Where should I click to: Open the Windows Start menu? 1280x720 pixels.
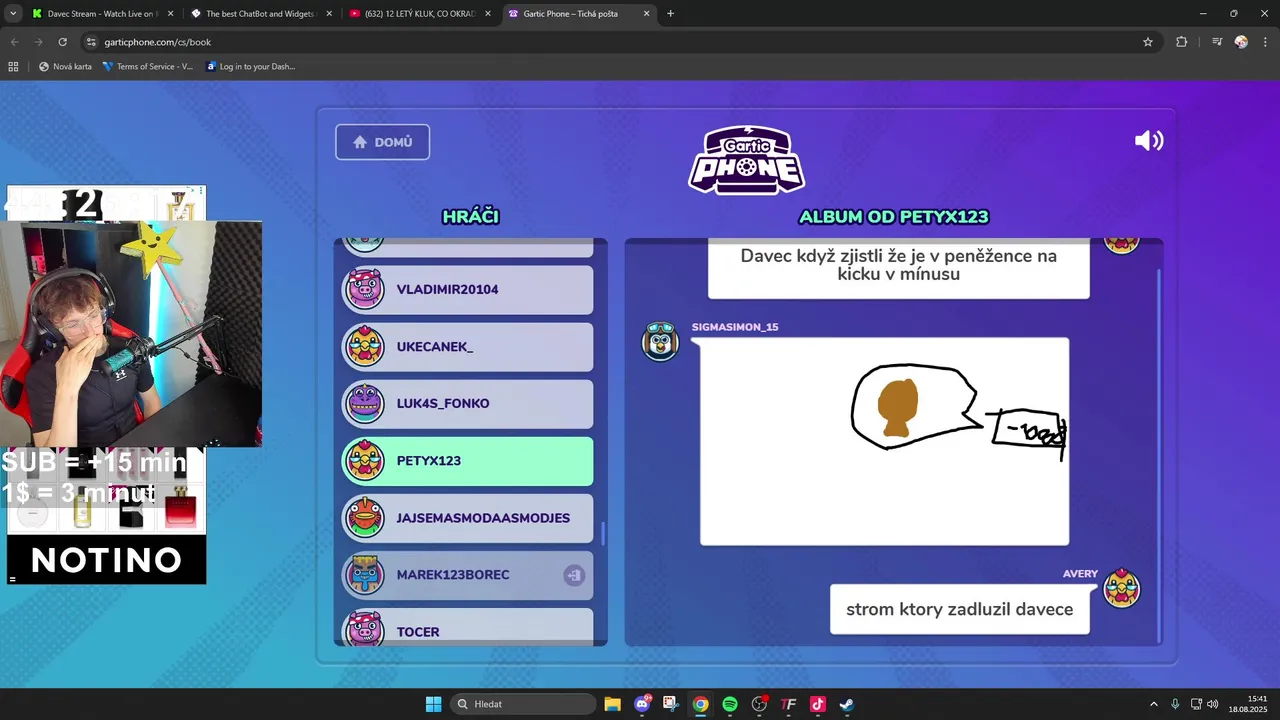[x=433, y=704]
